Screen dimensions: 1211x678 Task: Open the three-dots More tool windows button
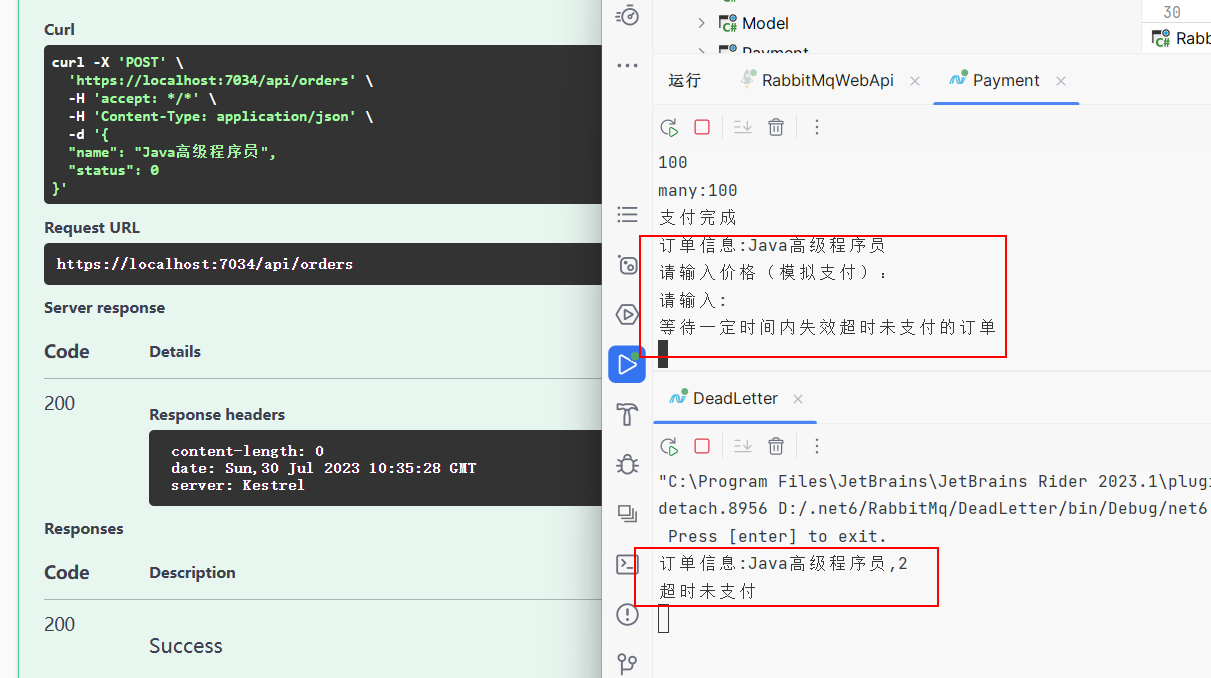click(x=627, y=66)
